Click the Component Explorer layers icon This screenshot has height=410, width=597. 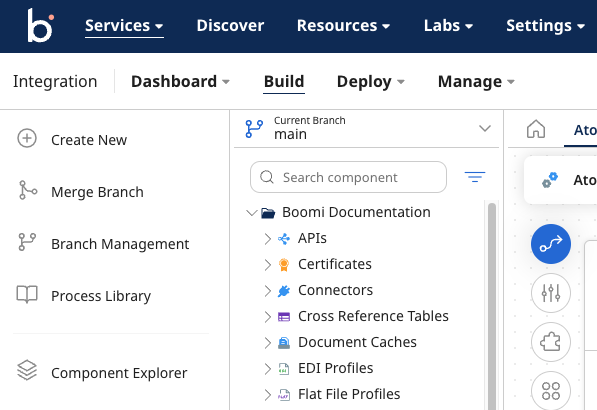[27, 370]
